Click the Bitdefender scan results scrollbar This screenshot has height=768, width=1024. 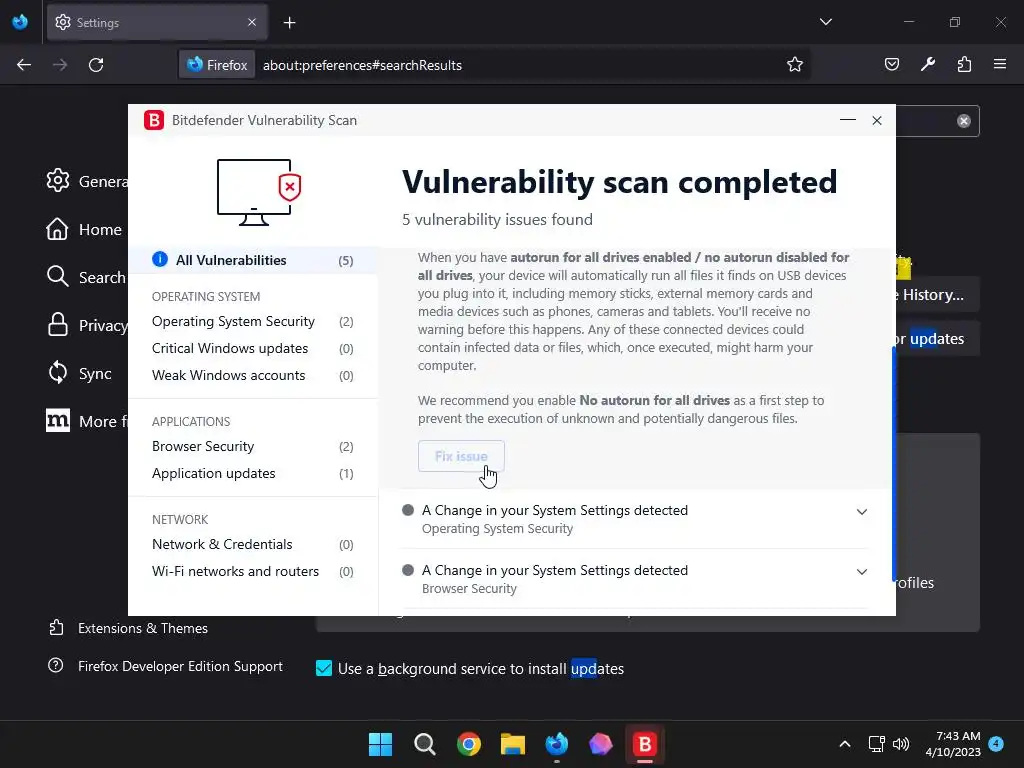tap(893, 464)
